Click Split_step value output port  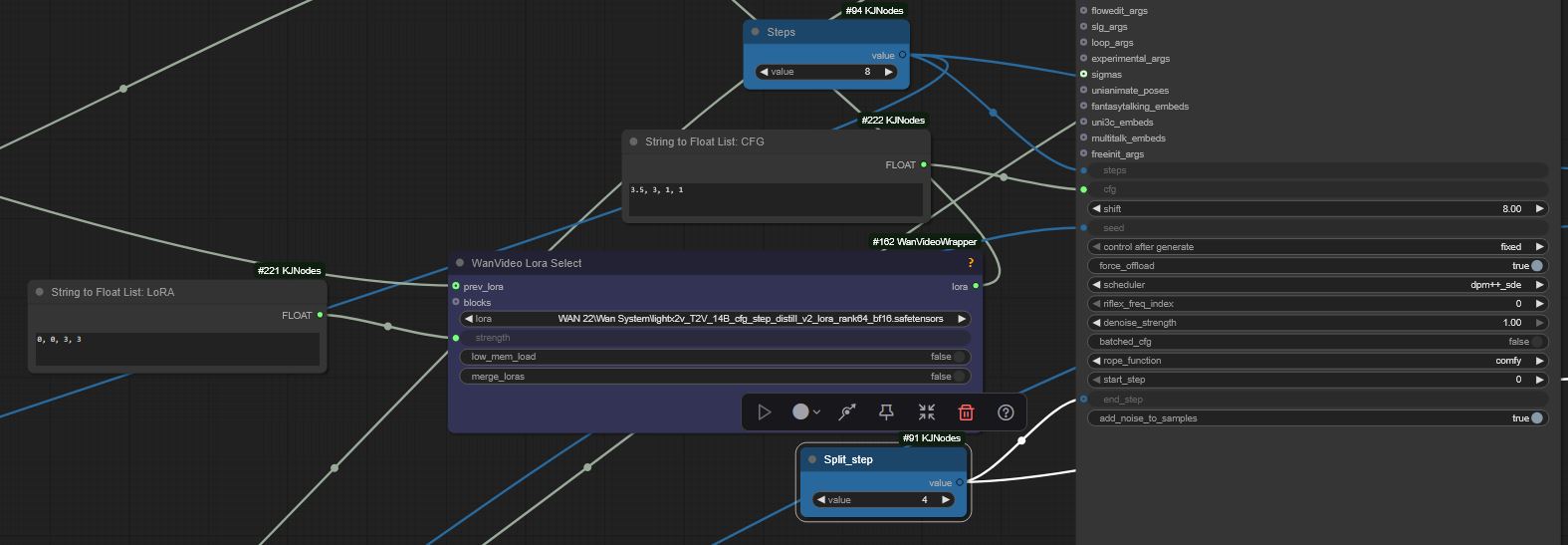coord(960,482)
